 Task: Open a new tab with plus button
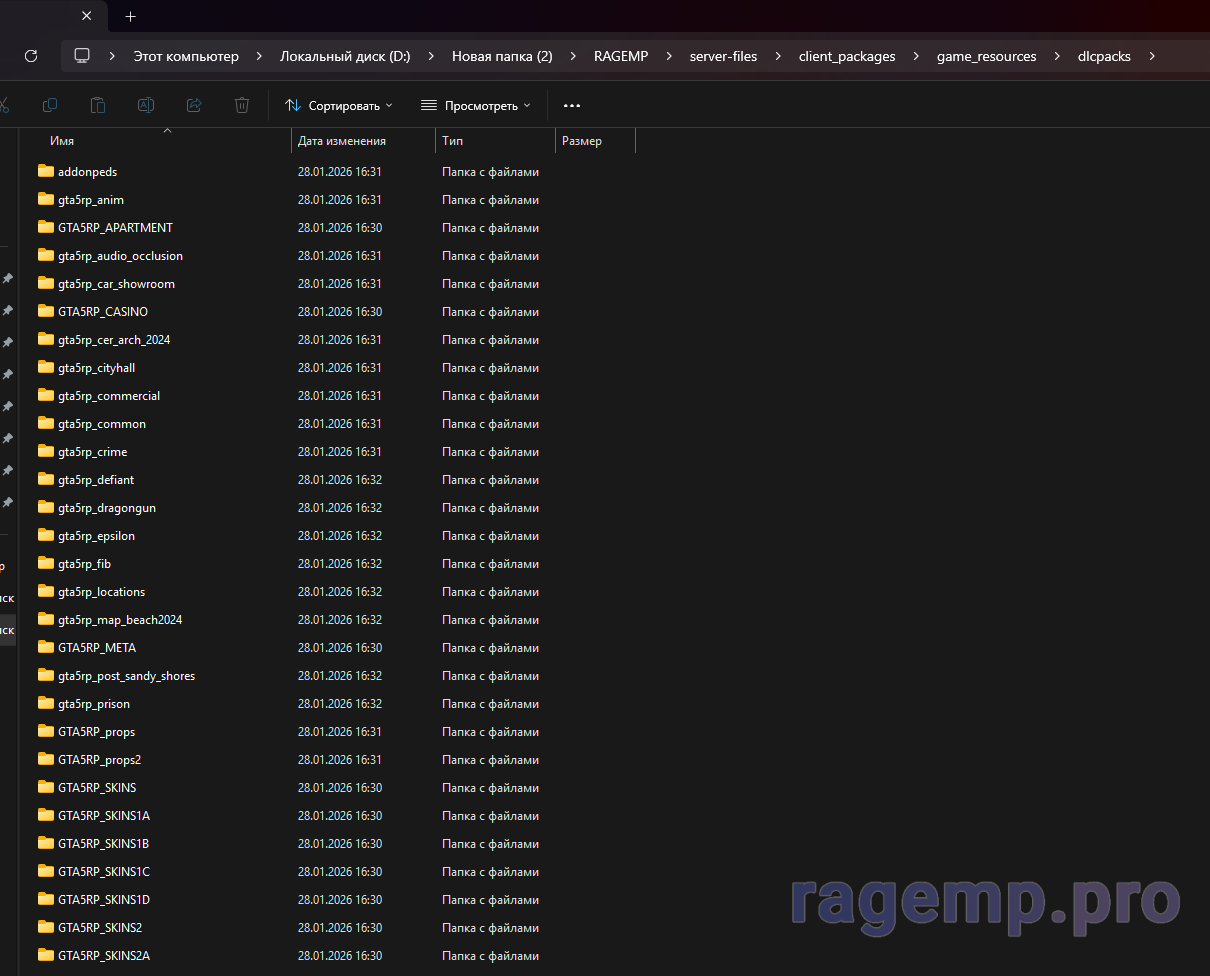tap(131, 16)
